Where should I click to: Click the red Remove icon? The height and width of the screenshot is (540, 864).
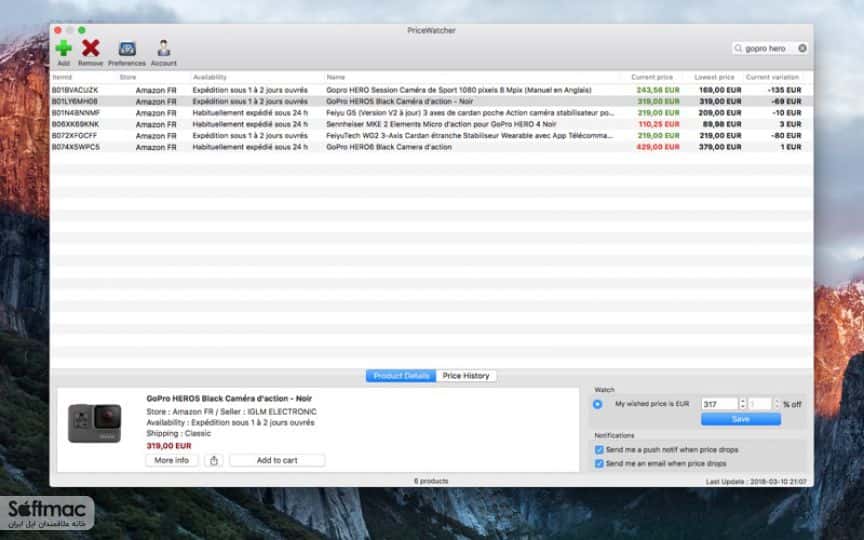coord(90,48)
